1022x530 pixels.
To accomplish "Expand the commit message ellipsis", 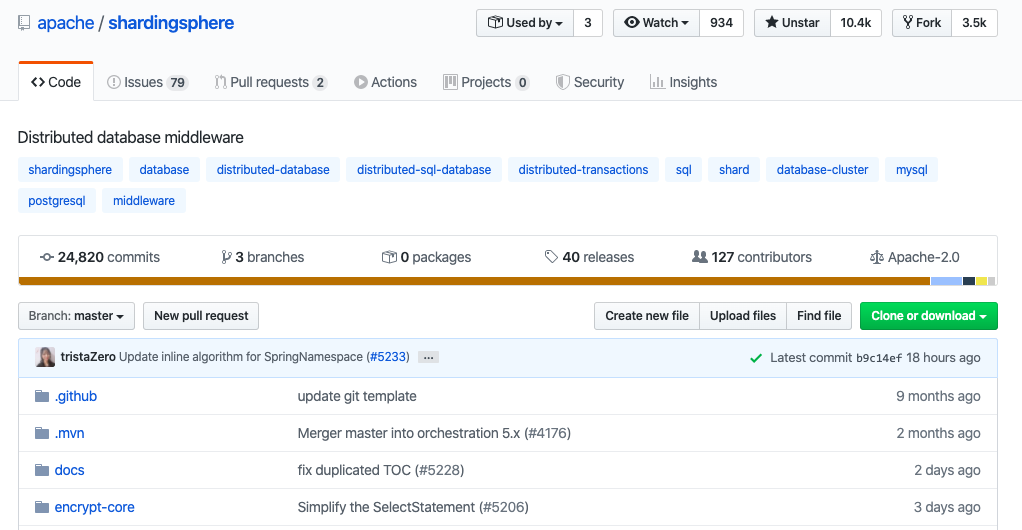I will (x=428, y=357).
